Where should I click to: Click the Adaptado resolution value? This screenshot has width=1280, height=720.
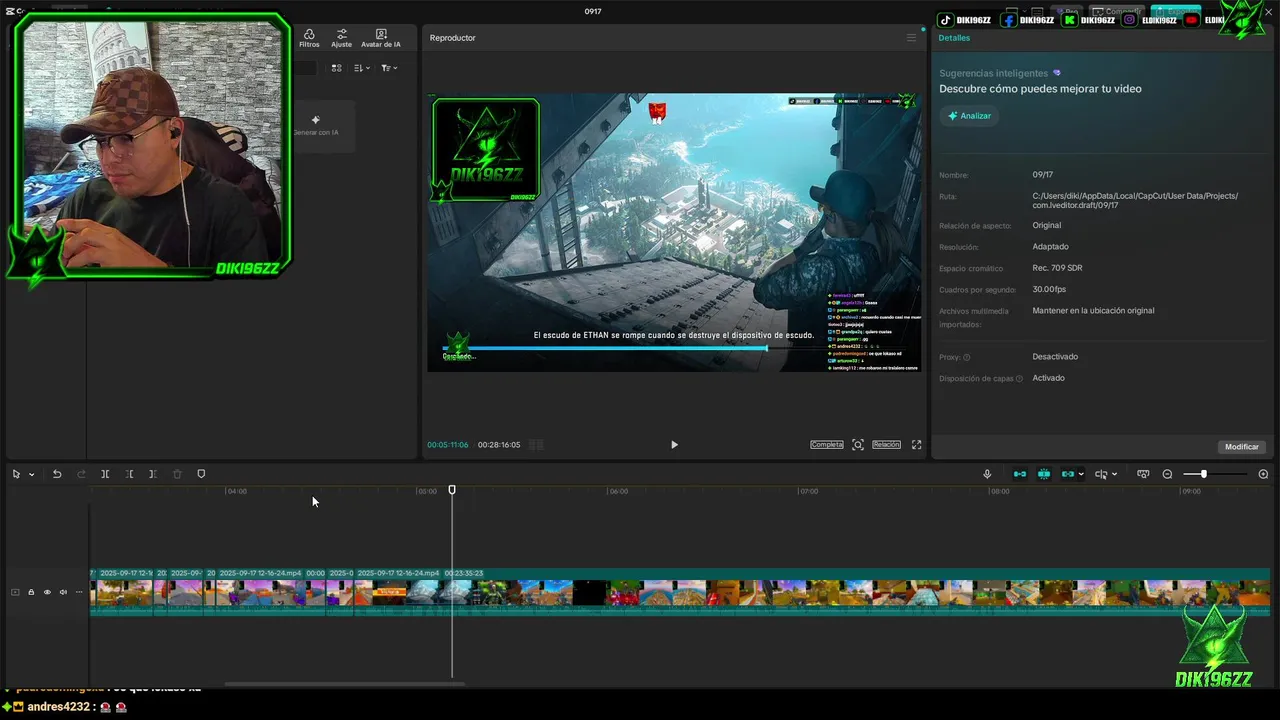tap(1050, 247)
